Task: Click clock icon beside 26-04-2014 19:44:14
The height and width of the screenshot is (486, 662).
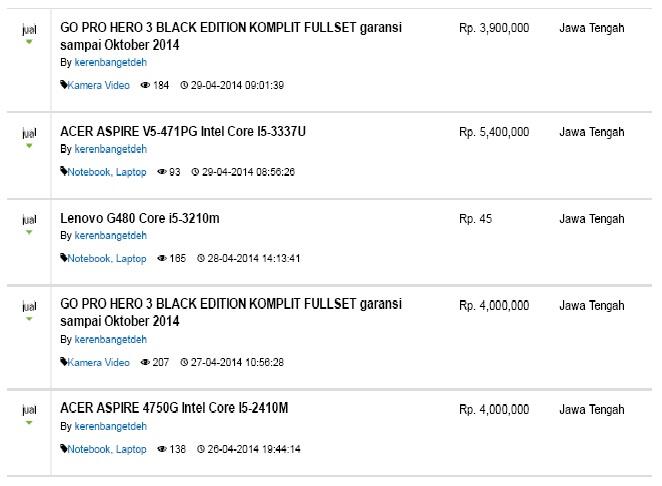Action: click(201, 449)
